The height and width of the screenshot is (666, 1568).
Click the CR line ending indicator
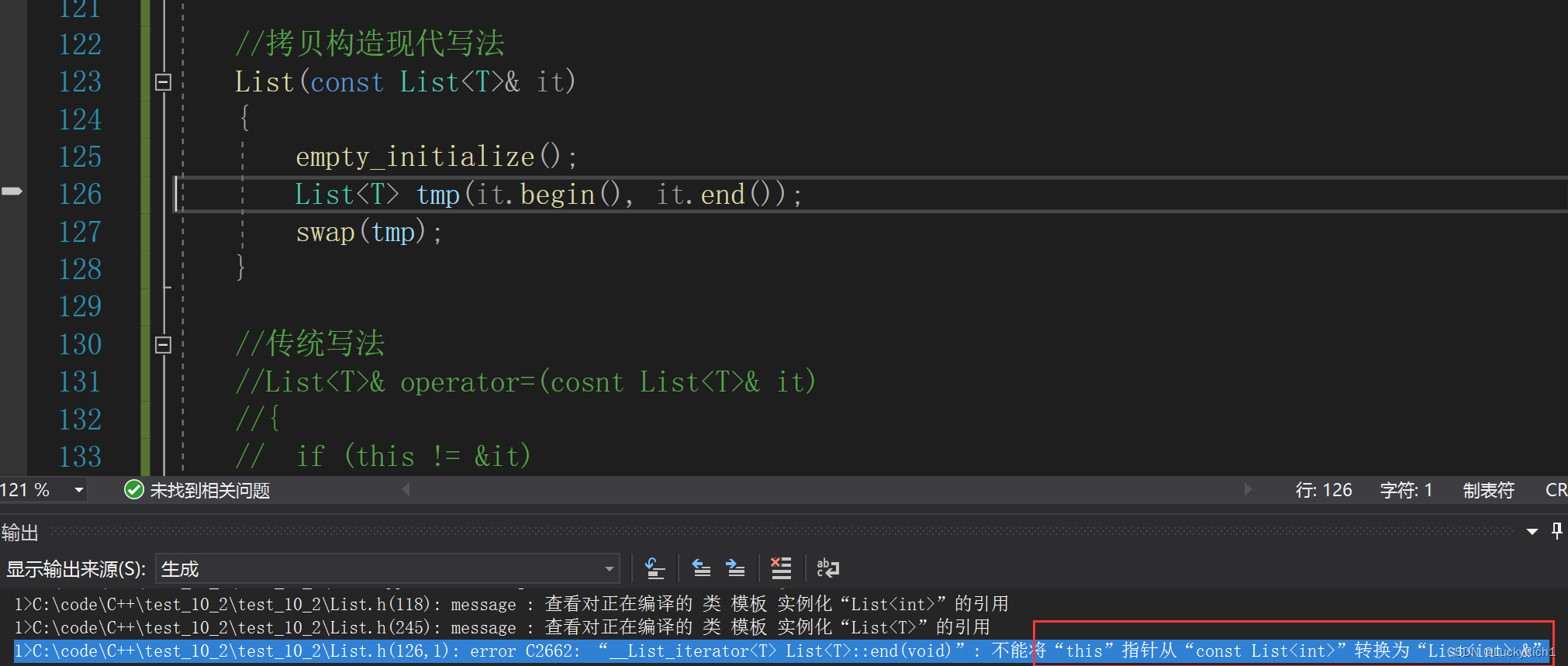1556,490
